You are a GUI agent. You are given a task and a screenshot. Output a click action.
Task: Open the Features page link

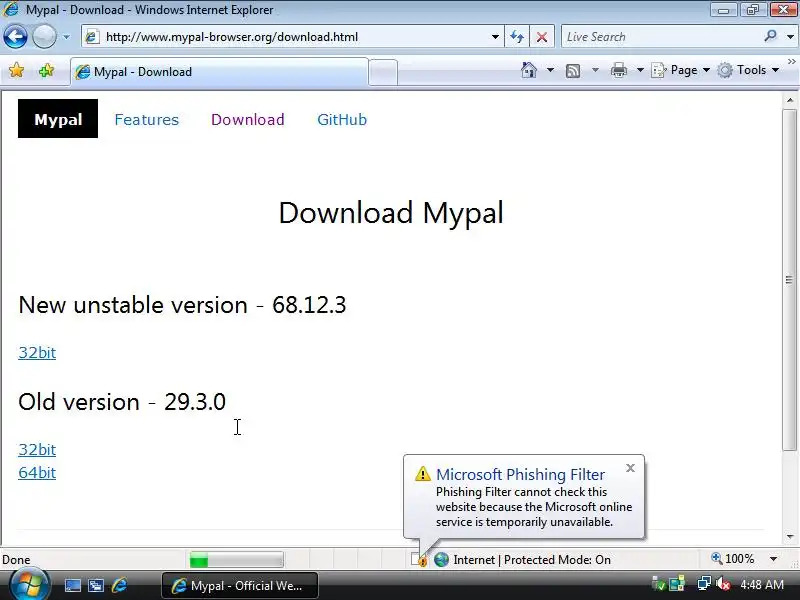tap(146, 119)
